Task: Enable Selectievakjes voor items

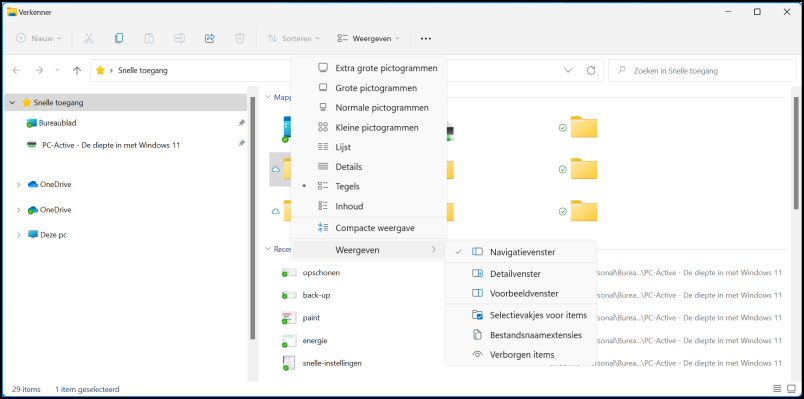Action: [520, 315]
